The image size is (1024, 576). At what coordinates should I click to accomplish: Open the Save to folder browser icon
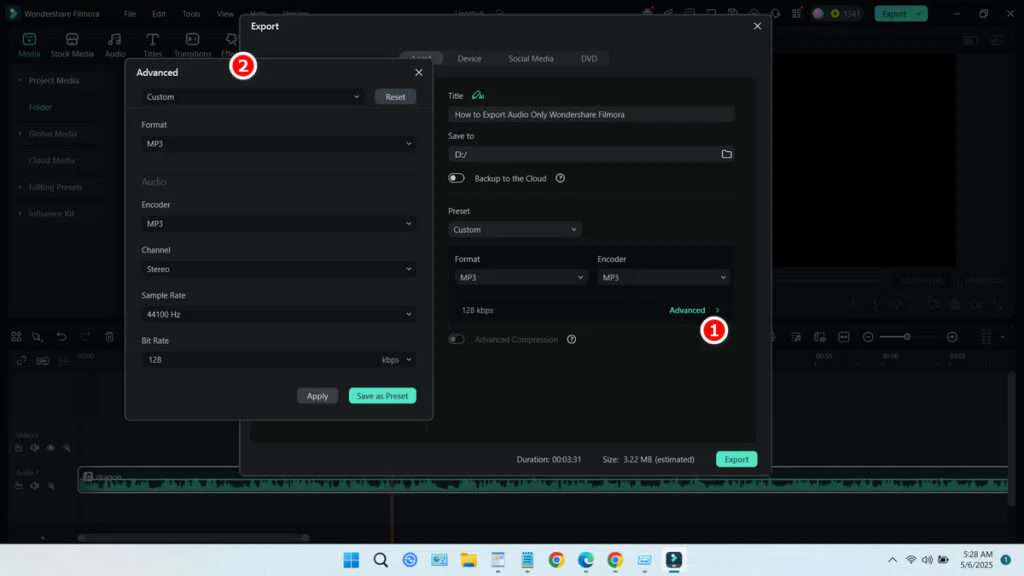pyautogui.click(x=727, y=153)
